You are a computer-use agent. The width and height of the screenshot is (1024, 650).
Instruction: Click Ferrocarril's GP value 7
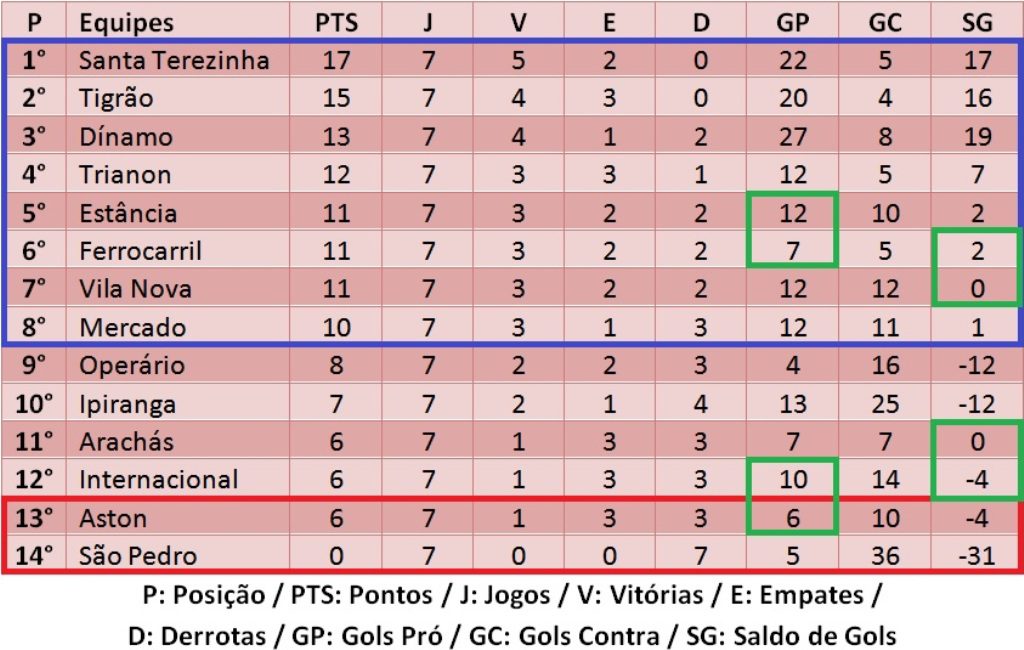pyautogui.click(x=793, y=252)
